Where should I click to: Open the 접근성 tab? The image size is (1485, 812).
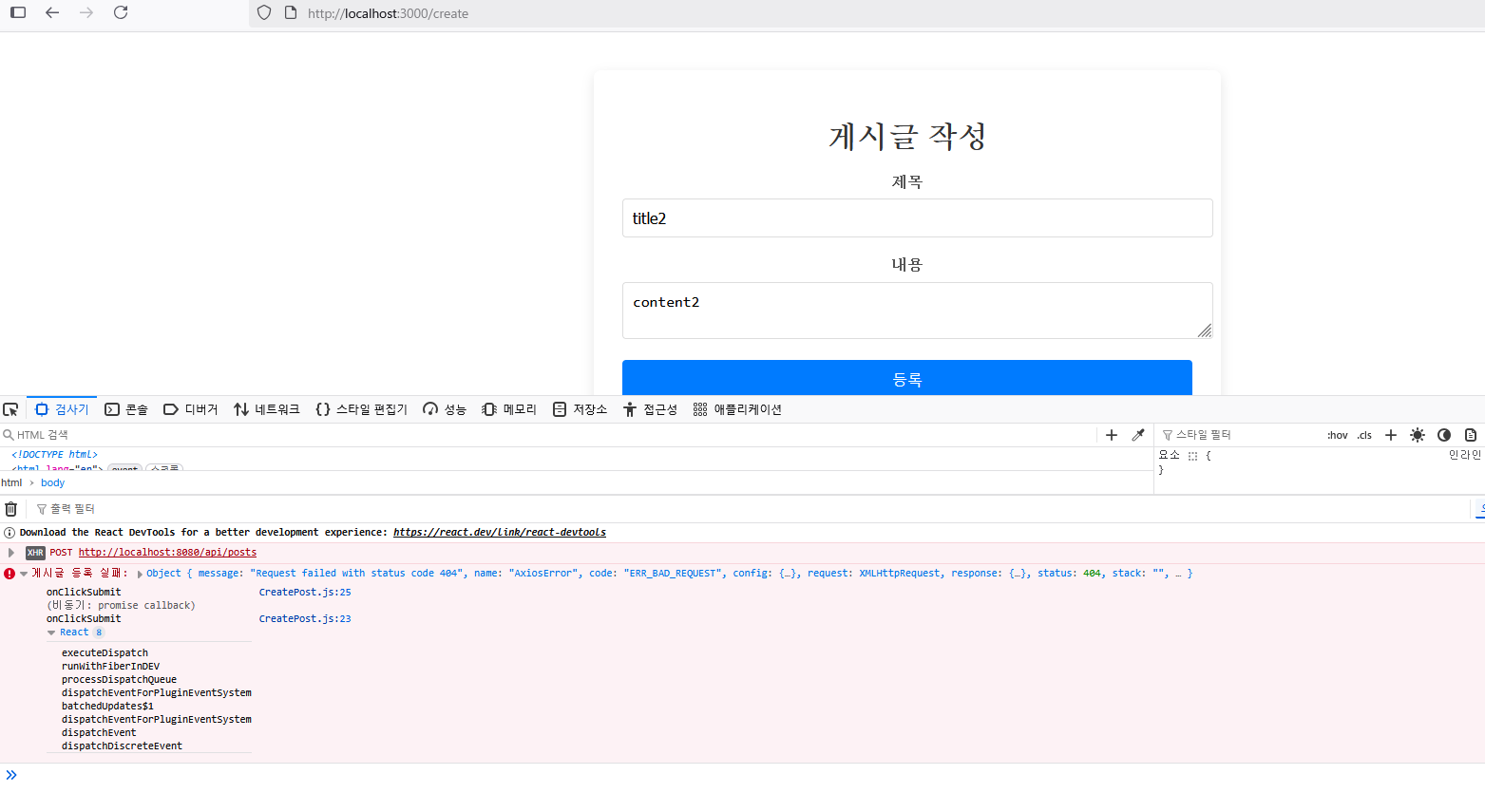pyautogui.click(x=650, y=409)
